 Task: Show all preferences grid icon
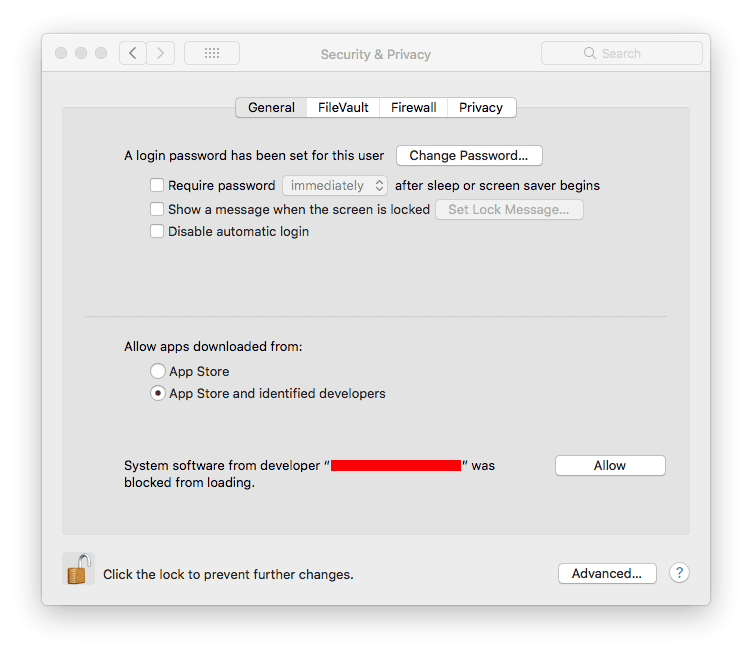[212, 53]
